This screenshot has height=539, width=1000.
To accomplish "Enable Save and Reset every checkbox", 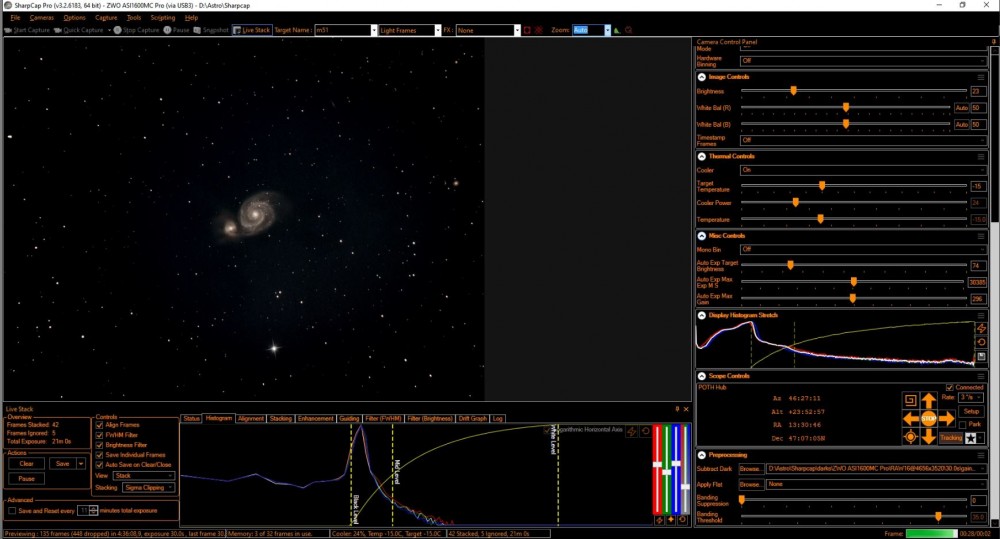I will 12,511.
